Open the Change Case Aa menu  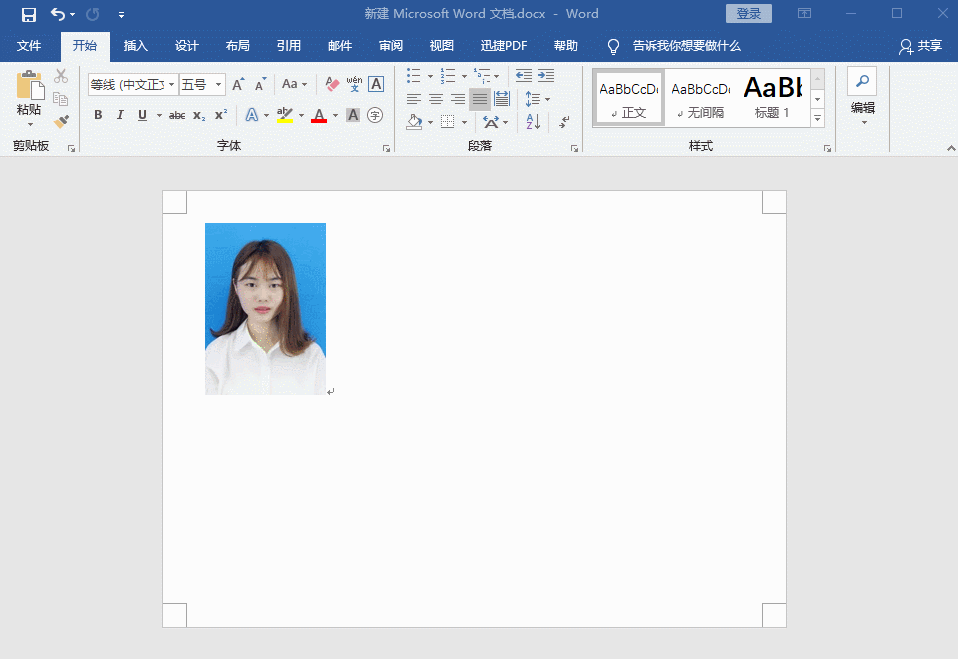[x=294, y=84]
